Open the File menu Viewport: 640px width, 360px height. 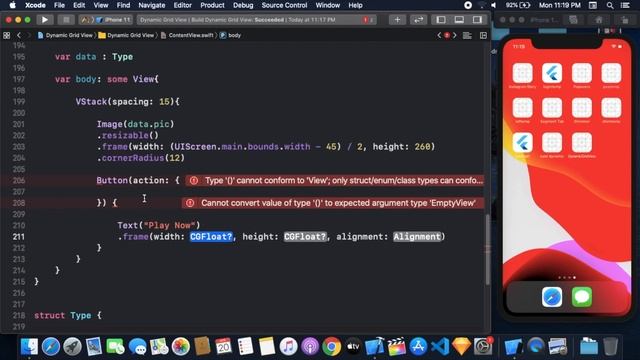tap(59, 5)
